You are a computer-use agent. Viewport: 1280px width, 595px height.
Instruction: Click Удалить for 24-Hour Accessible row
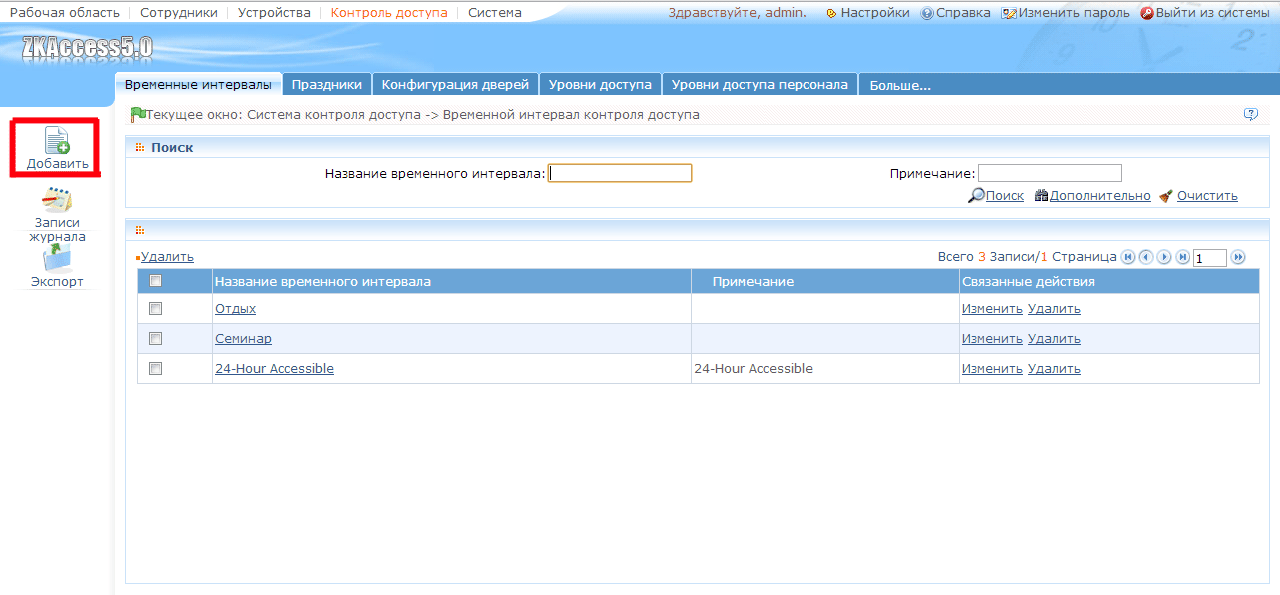(x=1054, y=369)
